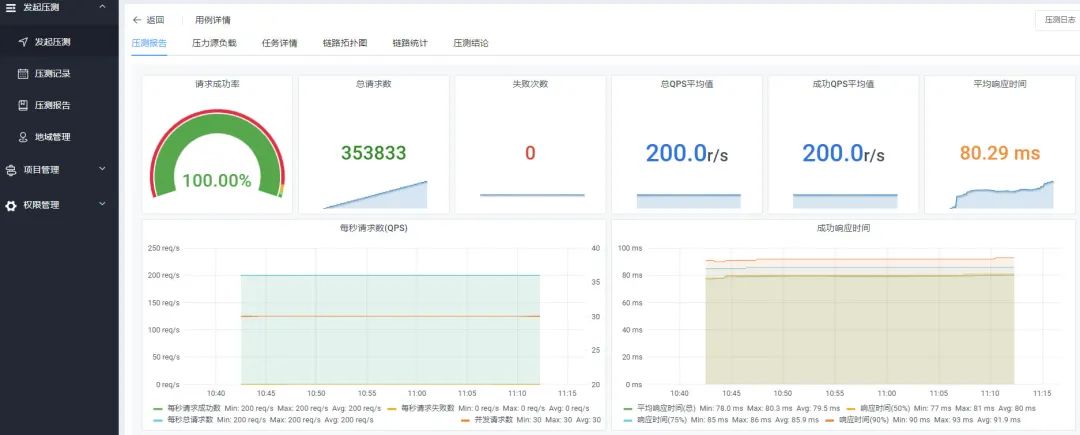Click the paper-plane icon beside 发起压测
Viewport: 1080px width, 435px height.
(23, 42)
